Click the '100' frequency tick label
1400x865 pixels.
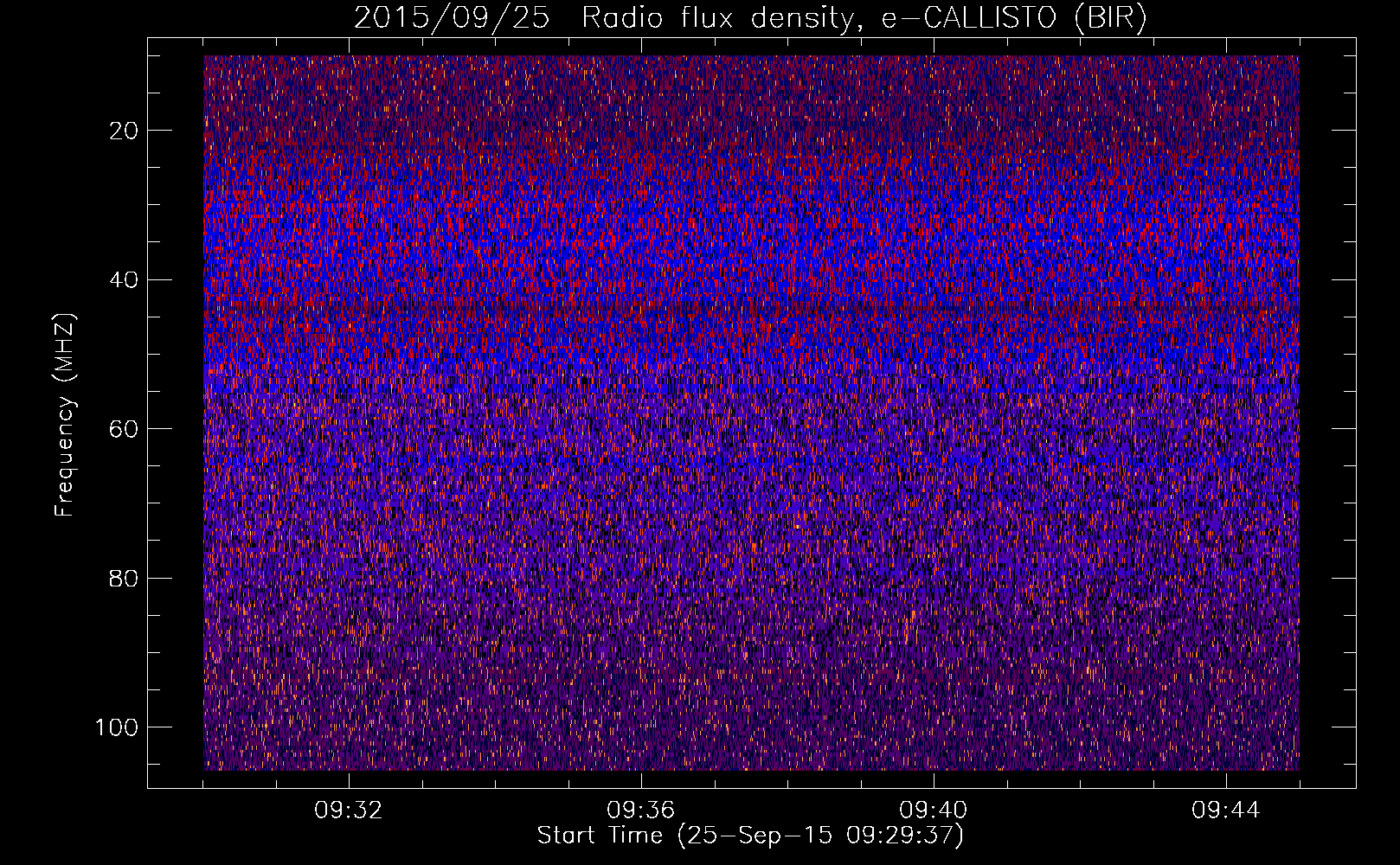pos(117,727)
